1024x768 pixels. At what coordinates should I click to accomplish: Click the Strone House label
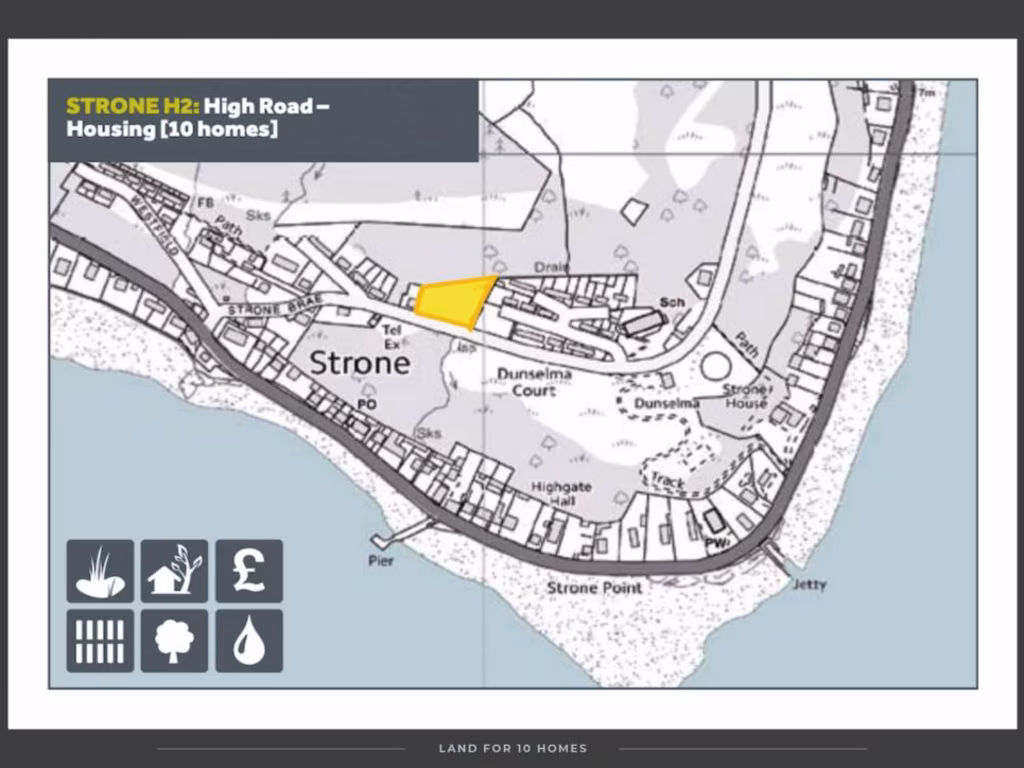(746, 396)
